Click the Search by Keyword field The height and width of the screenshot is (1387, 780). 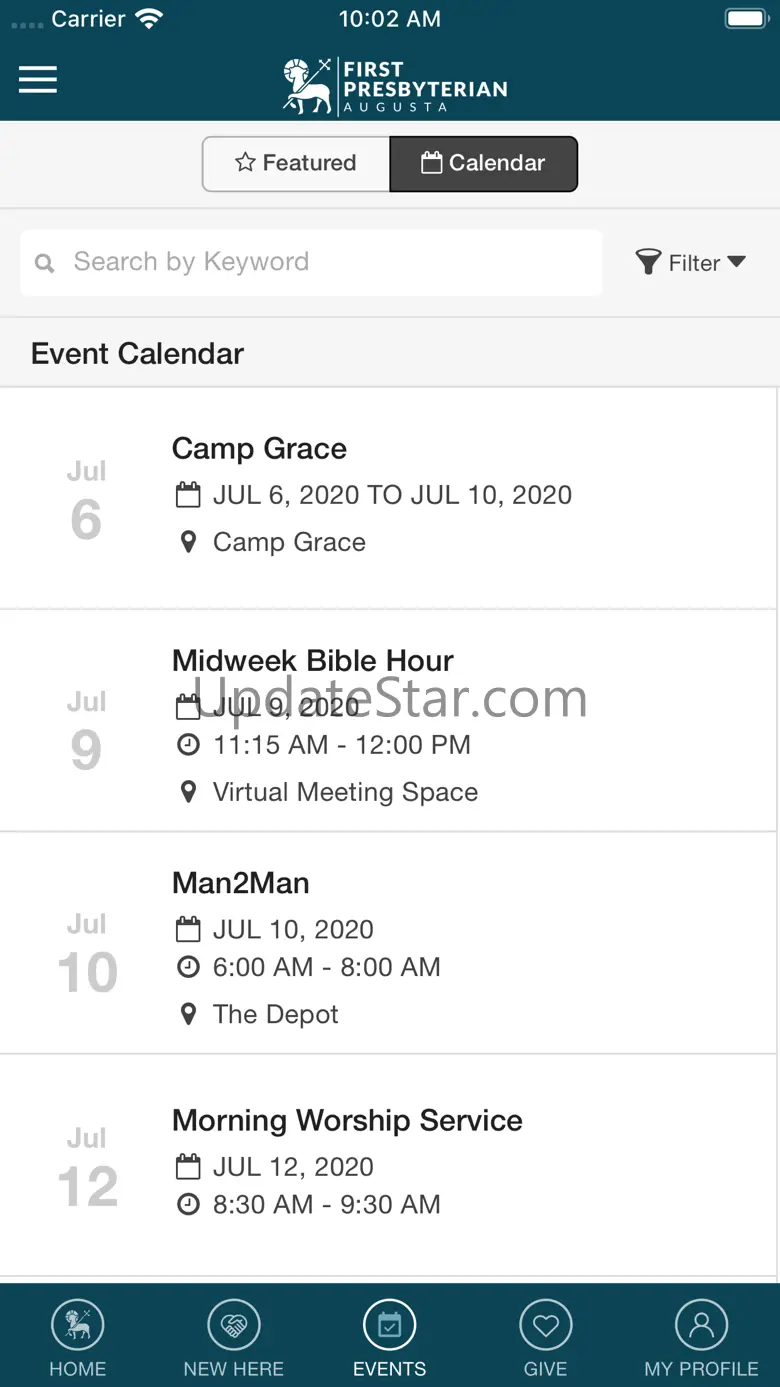(311, 262)
